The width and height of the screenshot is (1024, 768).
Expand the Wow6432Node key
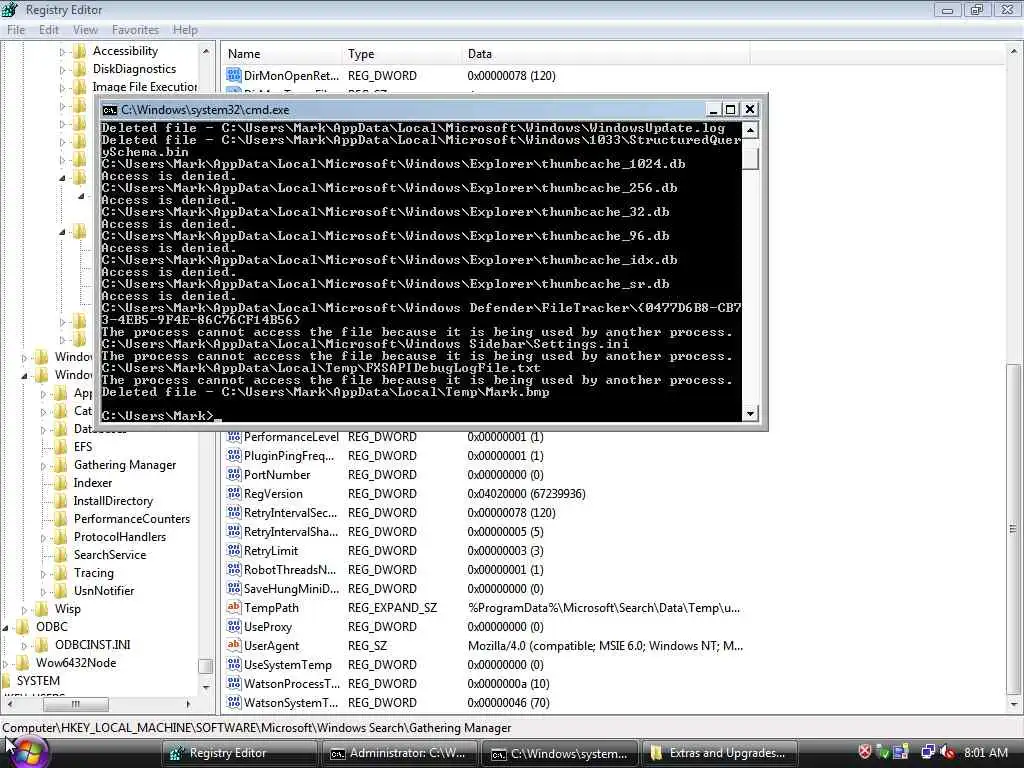coord(6,664)
